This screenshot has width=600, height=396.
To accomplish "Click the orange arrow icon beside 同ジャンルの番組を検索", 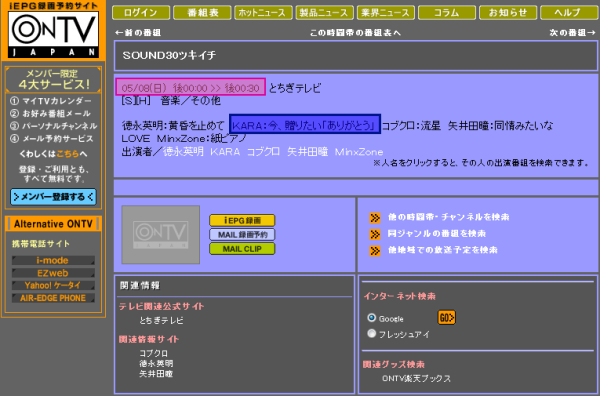I will (375, 234).
